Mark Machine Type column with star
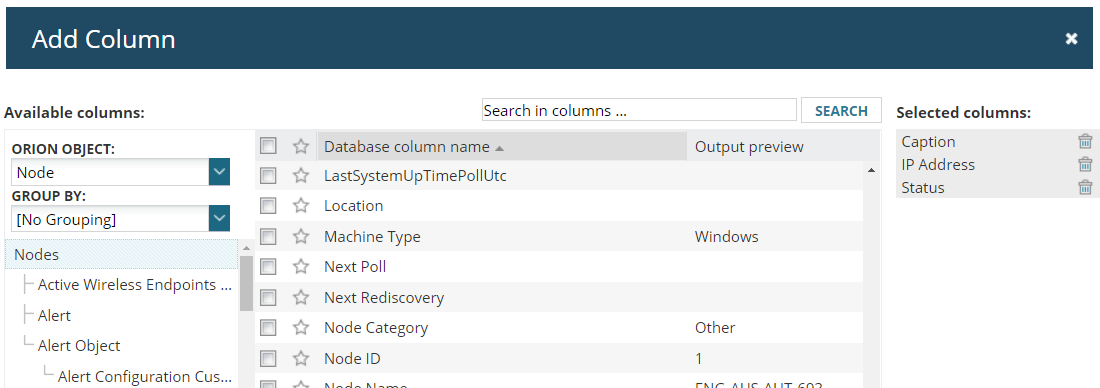This screenshot has height=388, width=1100. [301, 236]
